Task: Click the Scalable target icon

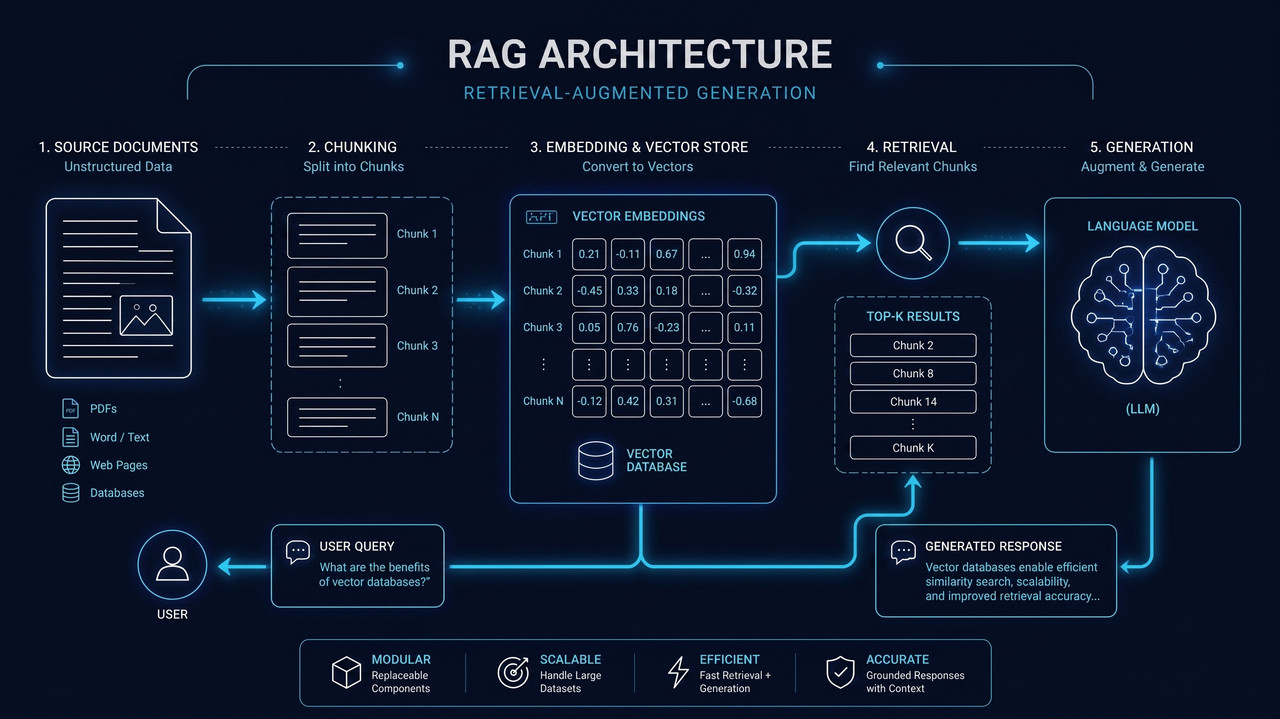Action: tap(513, 673)
